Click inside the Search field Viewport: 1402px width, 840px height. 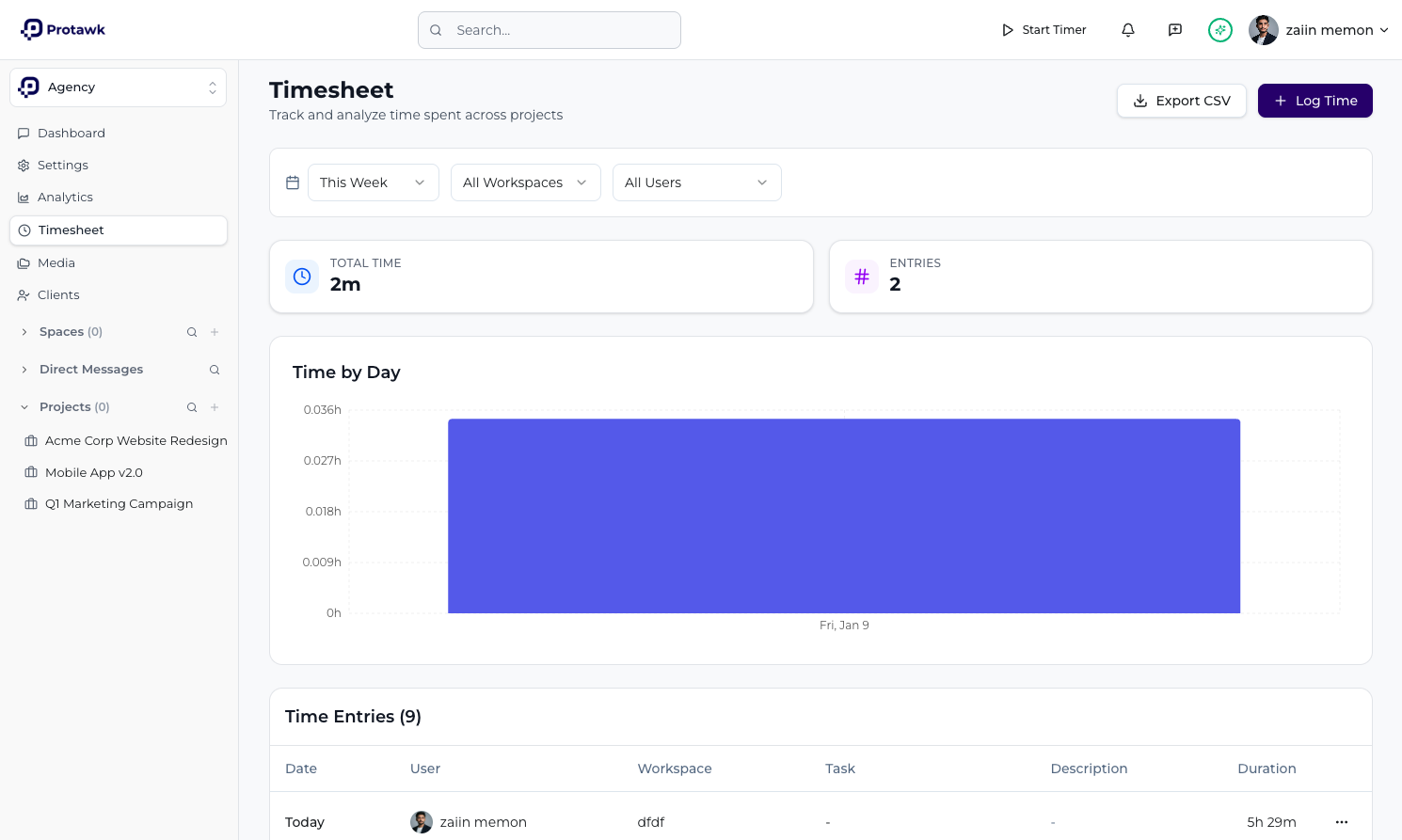549,29
